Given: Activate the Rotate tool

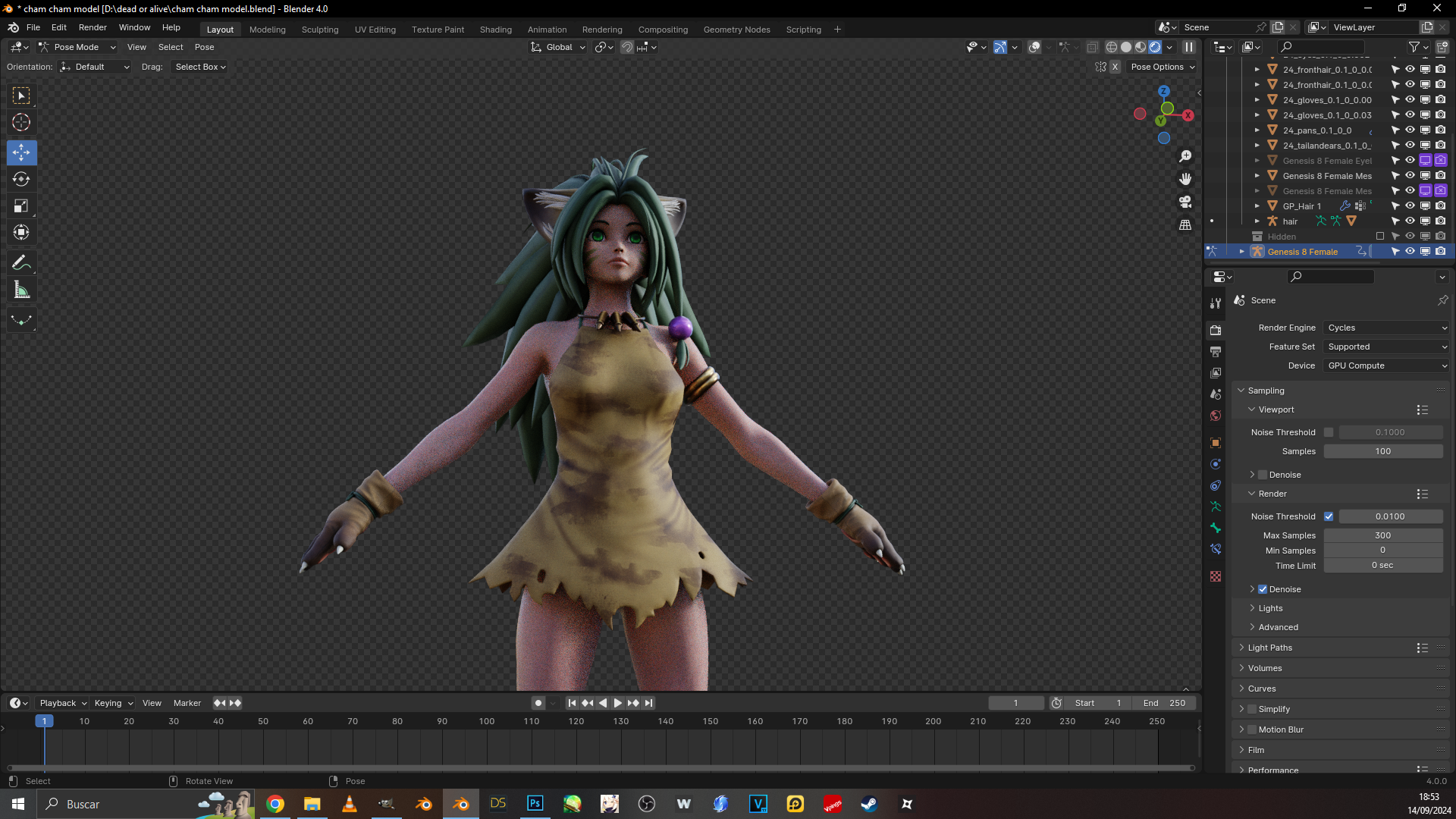Looking at the screenshot, I should (x=21, y=179).
